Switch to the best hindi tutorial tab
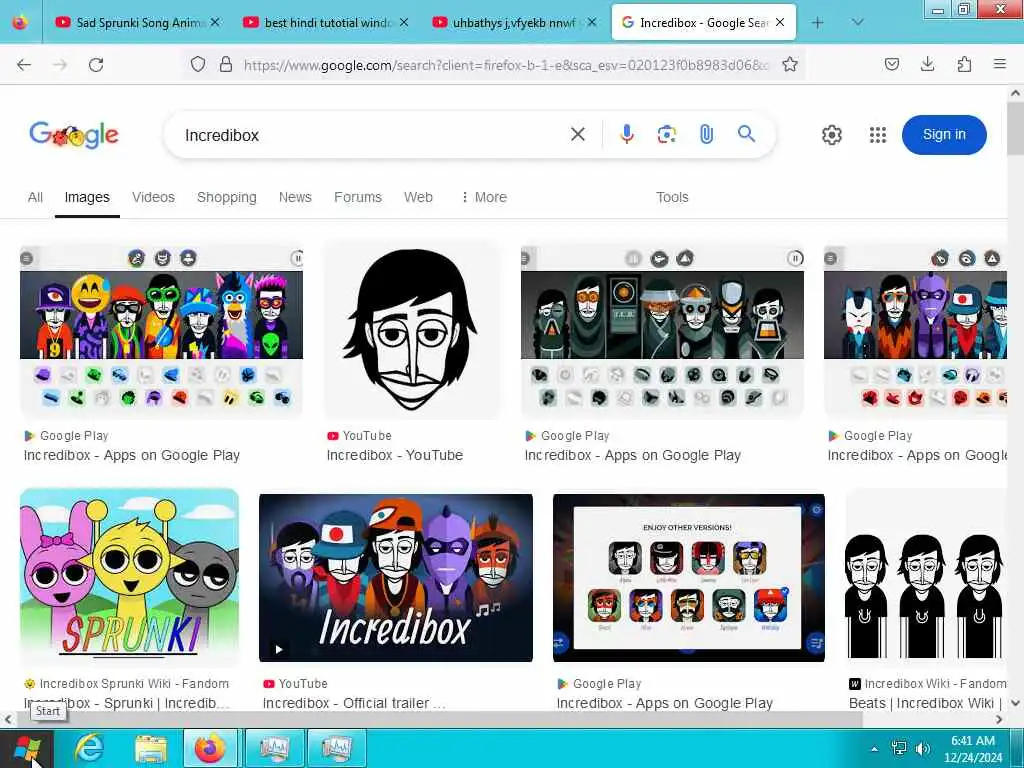 (329, 23)
